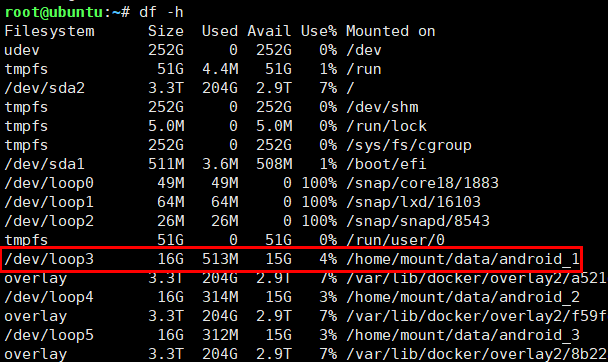This screenshot has height=362, width=608.
Task: Click the '511M' size of /dev/sda1
Action: point(166,164)
